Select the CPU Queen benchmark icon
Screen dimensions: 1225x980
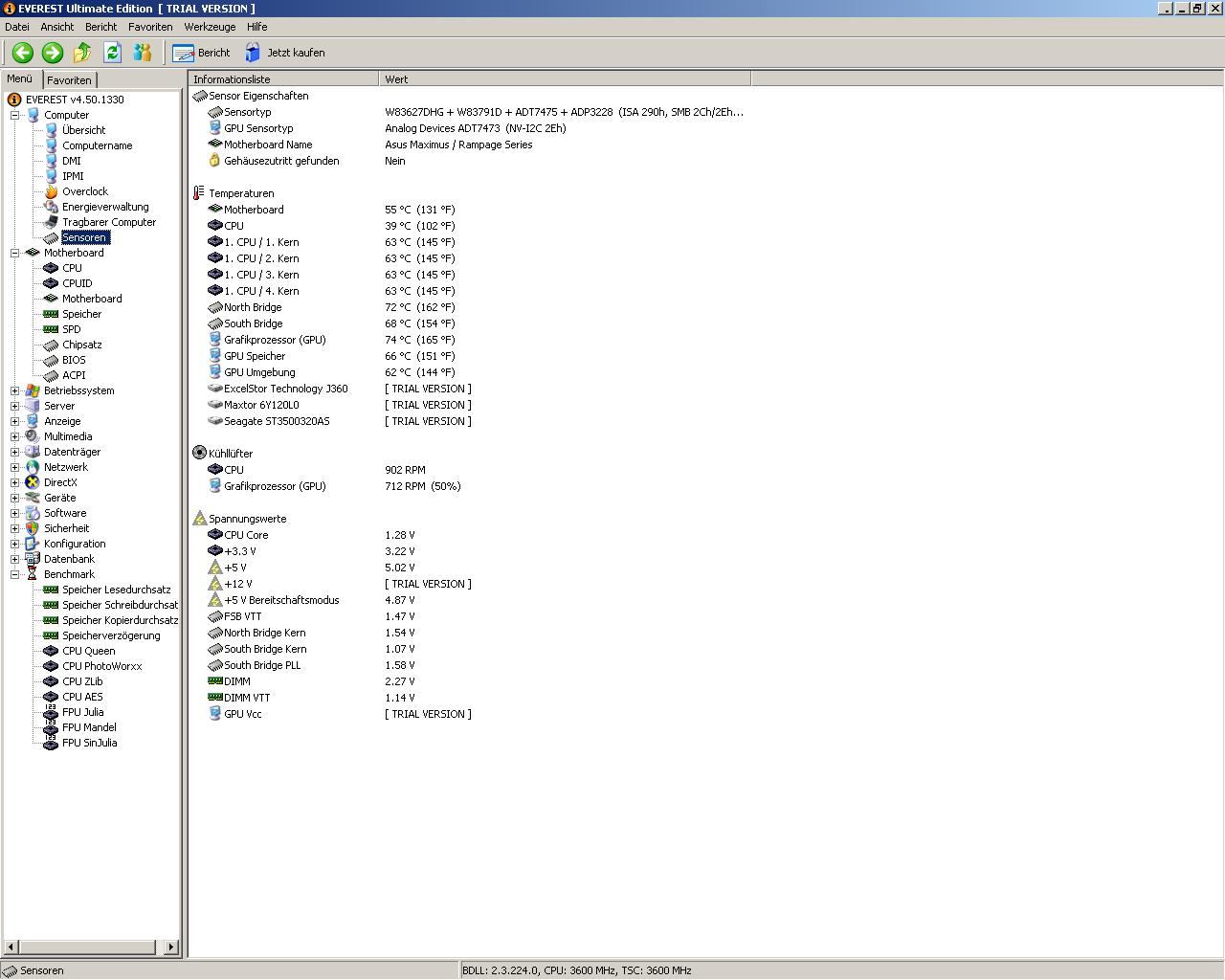(51, 651)
